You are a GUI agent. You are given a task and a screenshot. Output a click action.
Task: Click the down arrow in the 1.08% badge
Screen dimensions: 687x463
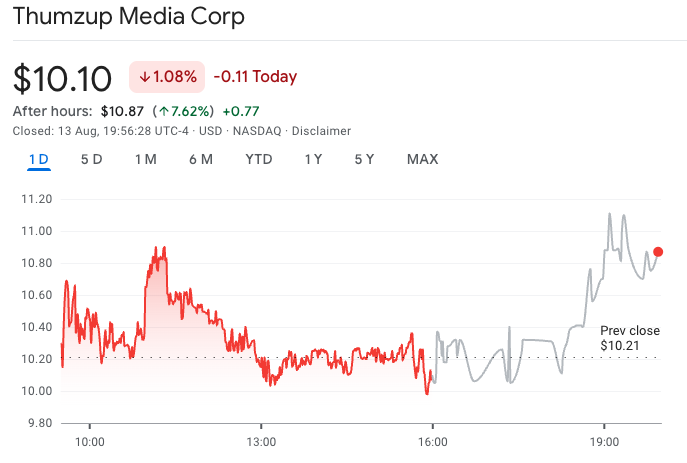[x=145, y=77]
